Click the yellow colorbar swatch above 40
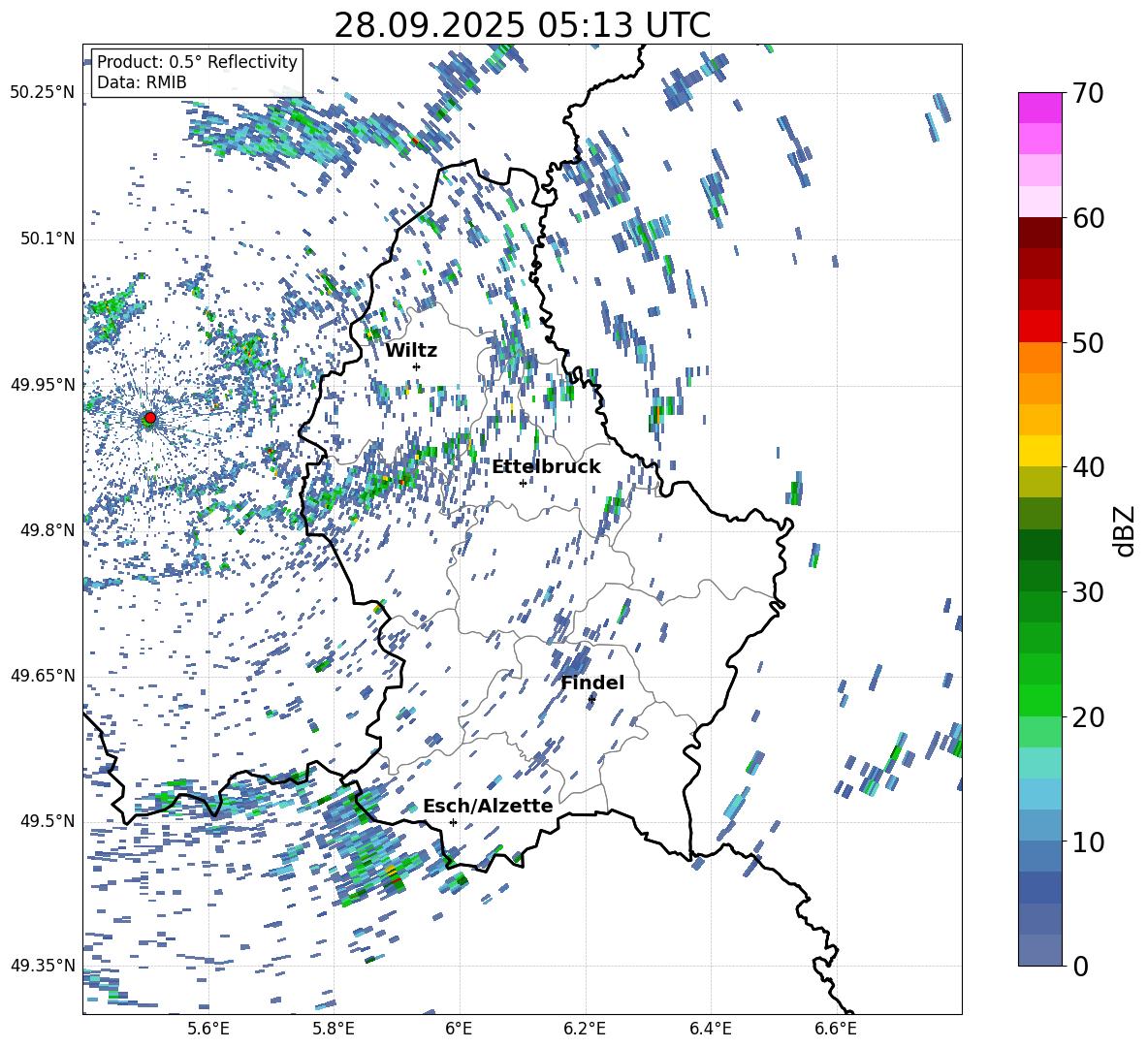The image size is (1148, 1048). (x=1040, y=451)
